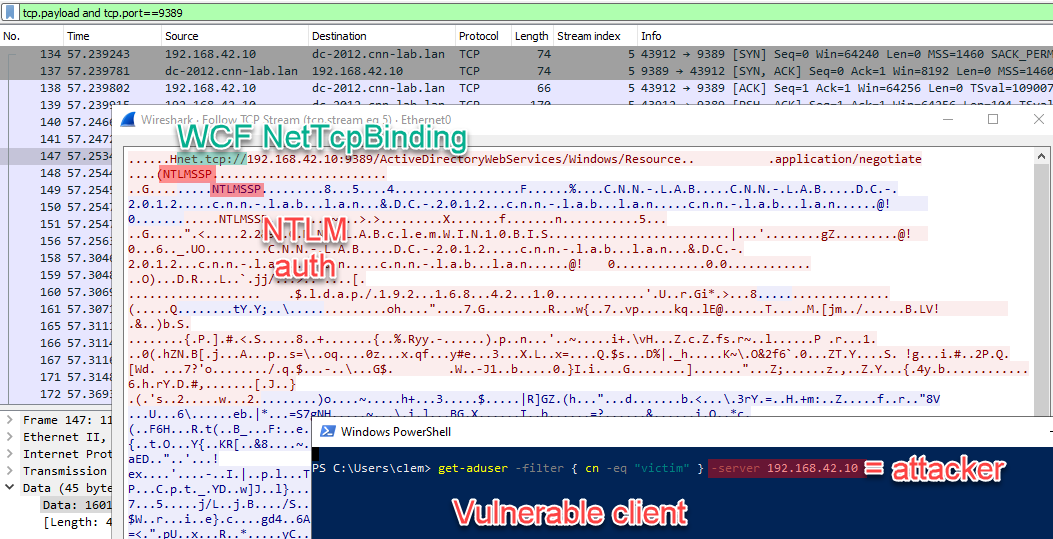Select the '[Length:' detail row

click(77, 521)
